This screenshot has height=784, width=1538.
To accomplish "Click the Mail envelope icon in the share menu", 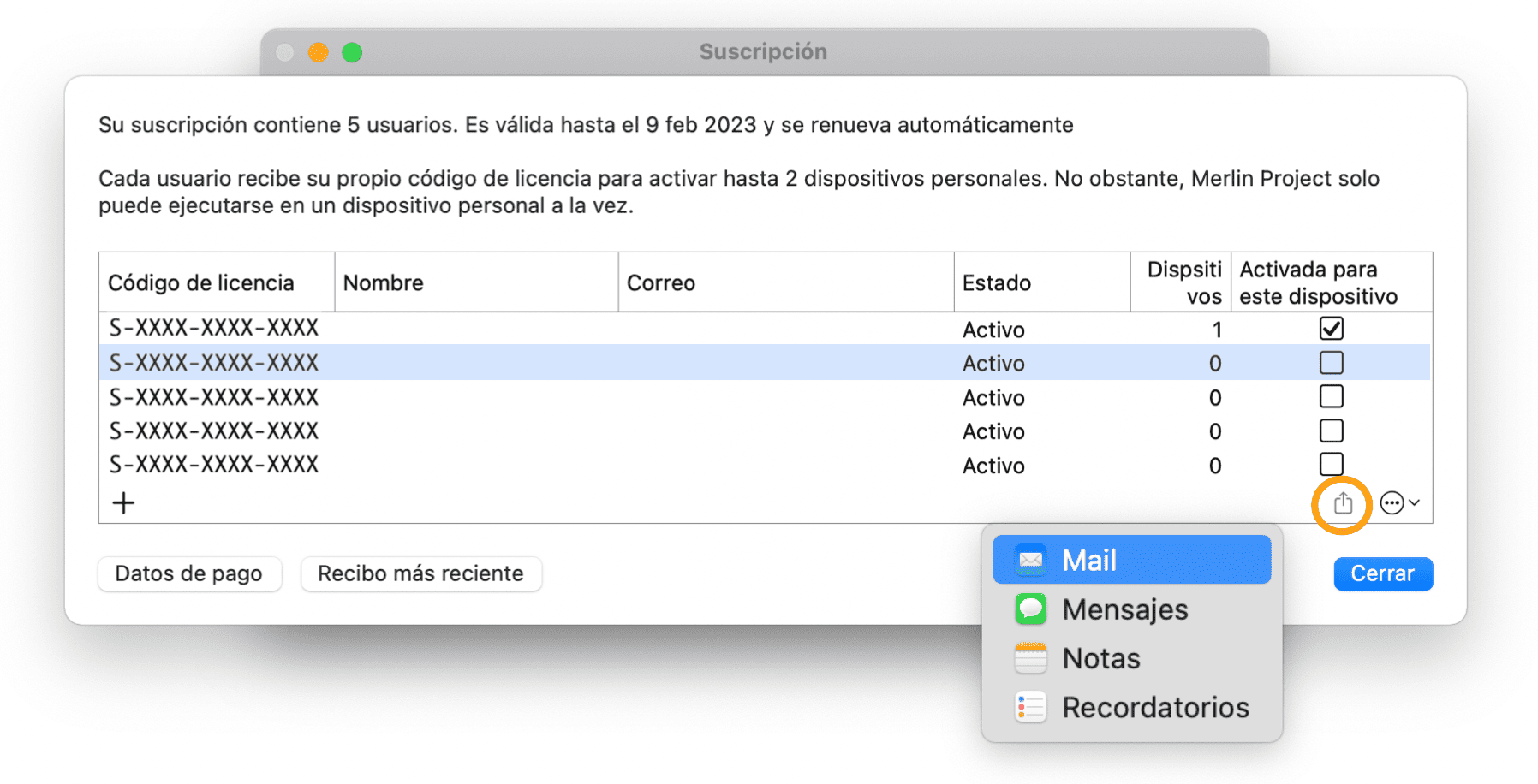I will [x=1032, y=559].
